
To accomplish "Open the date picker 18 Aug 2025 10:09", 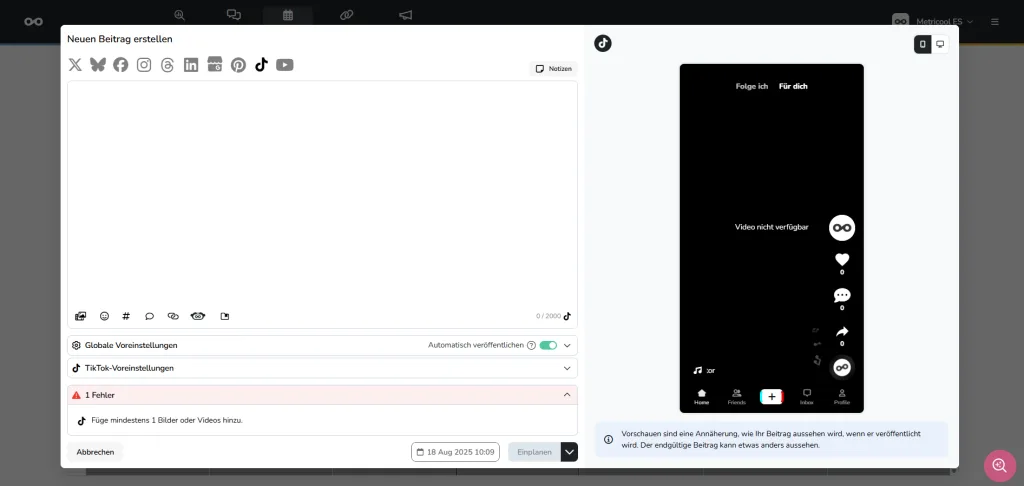I will pyautogui.click(x=455, y=452).
